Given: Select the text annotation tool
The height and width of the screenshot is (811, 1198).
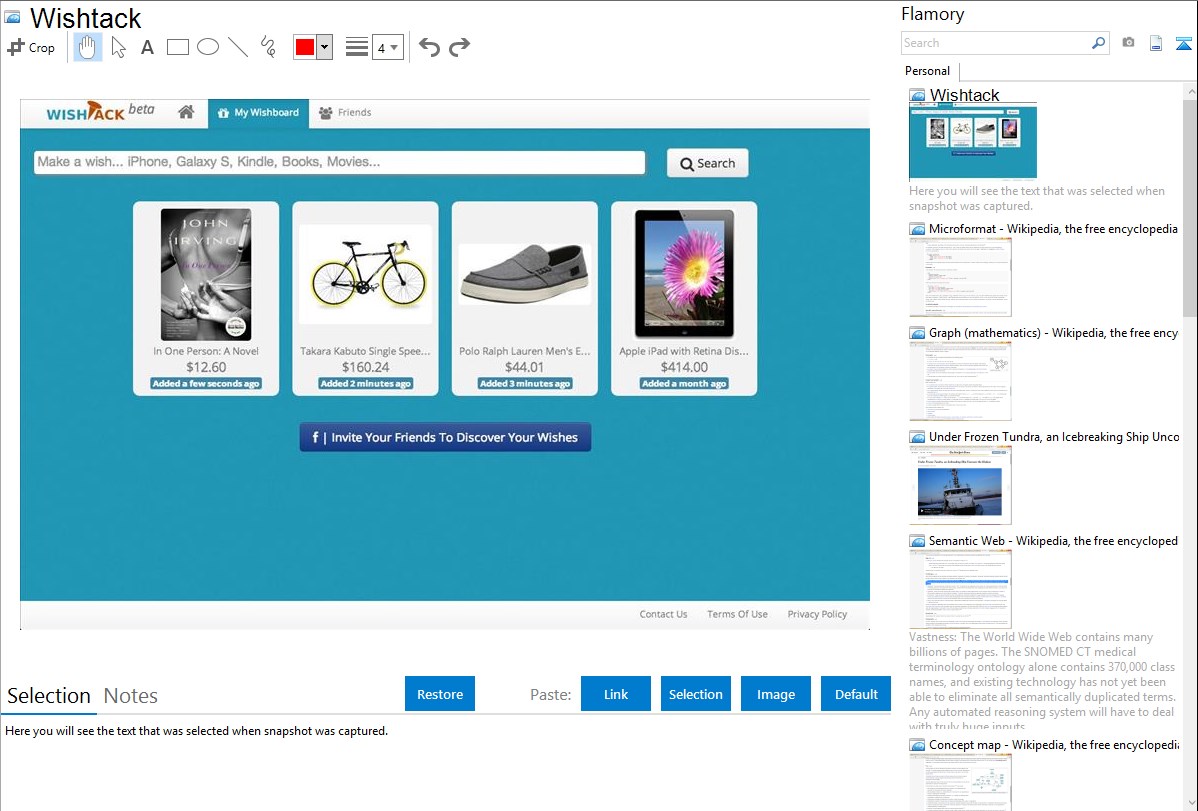Looking at the screenshot, I should click(147, 47).
